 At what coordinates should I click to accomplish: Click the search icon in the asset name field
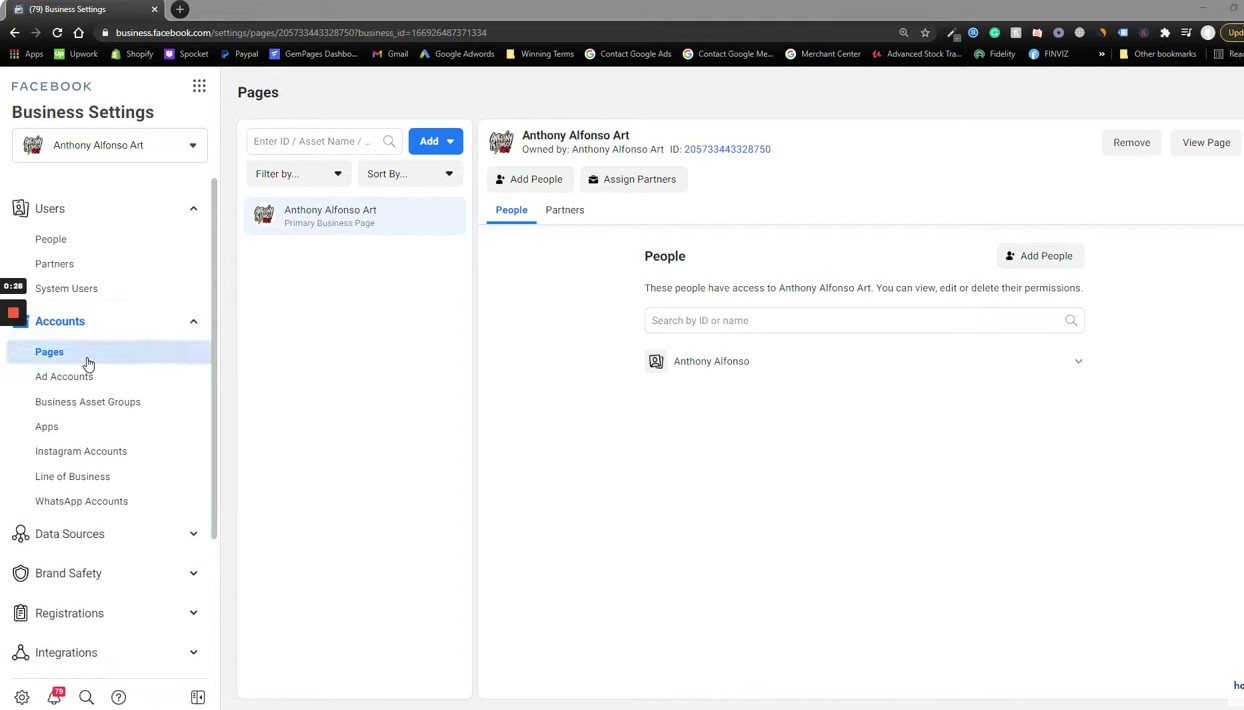click(x=389, y=141)
